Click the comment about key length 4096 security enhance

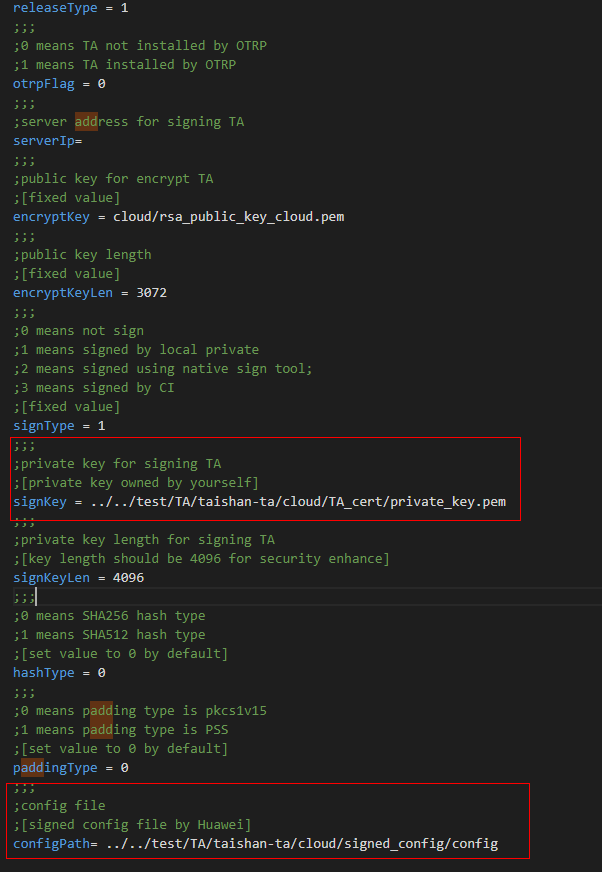click(201, 558)
